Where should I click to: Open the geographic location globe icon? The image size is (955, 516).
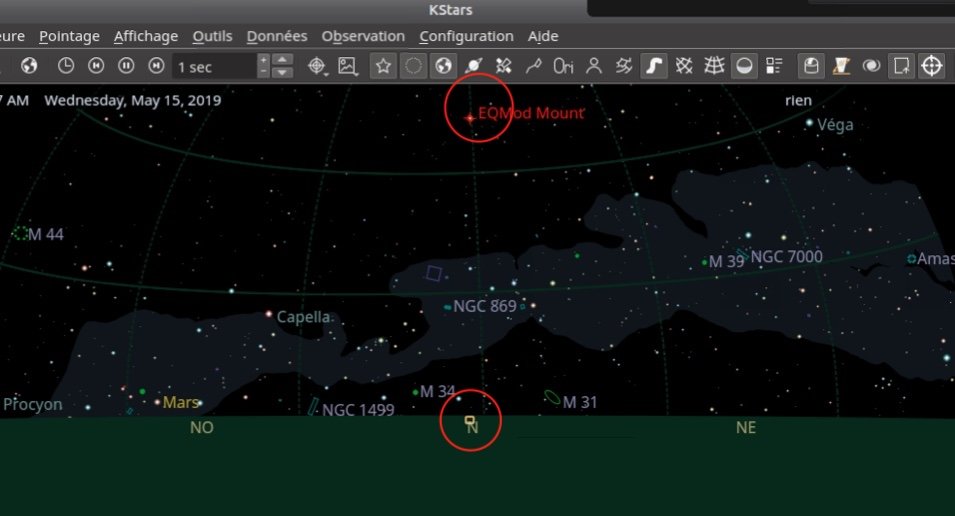tap(29, 66)
